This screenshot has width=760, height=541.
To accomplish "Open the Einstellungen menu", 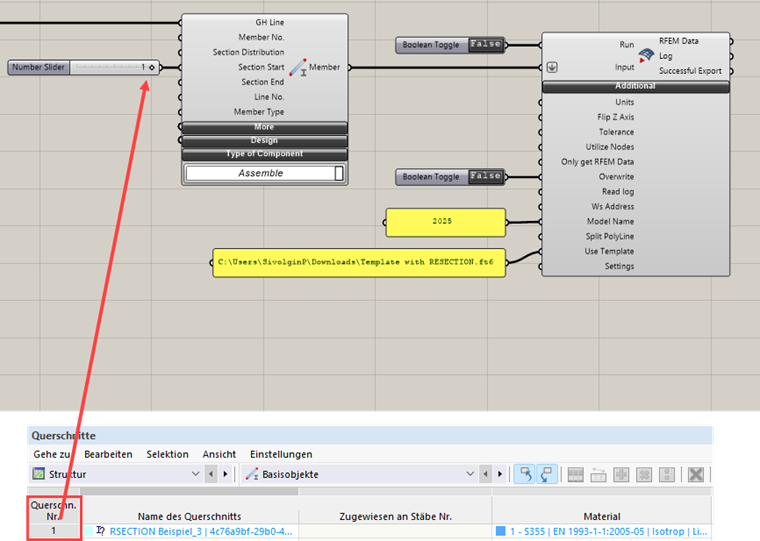I will point(281,454).
